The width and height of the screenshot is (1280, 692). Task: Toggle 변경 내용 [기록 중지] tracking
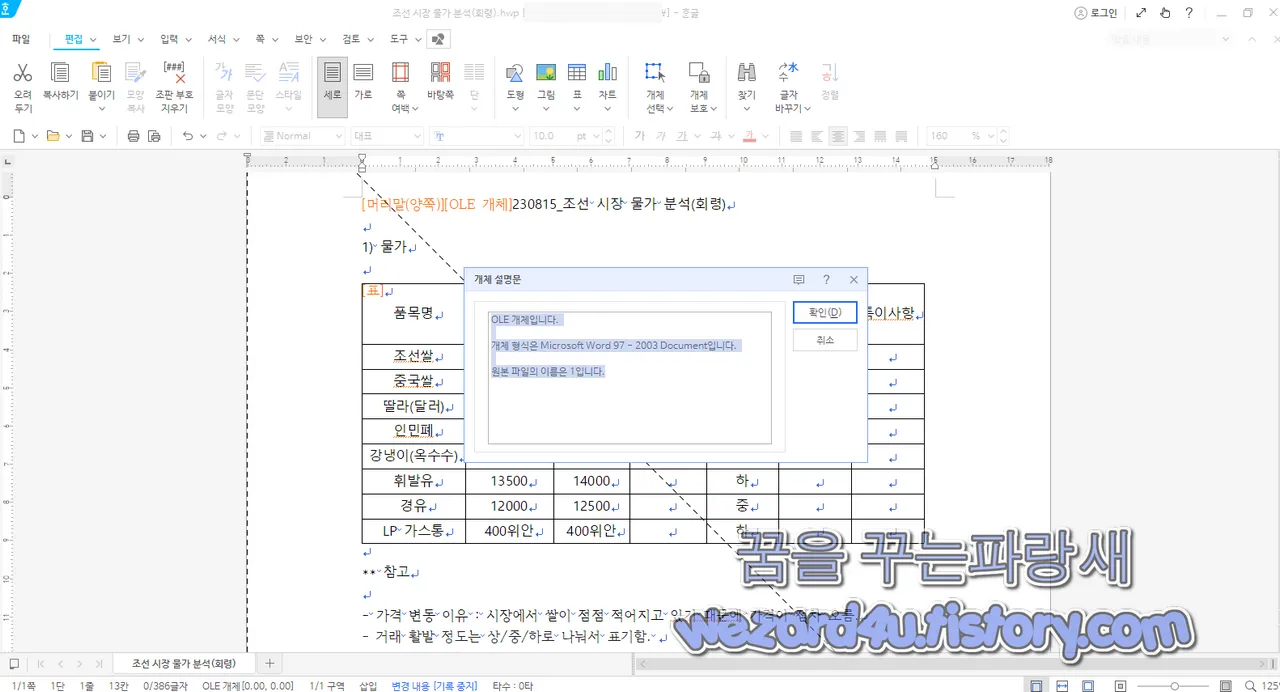[435, 686]
